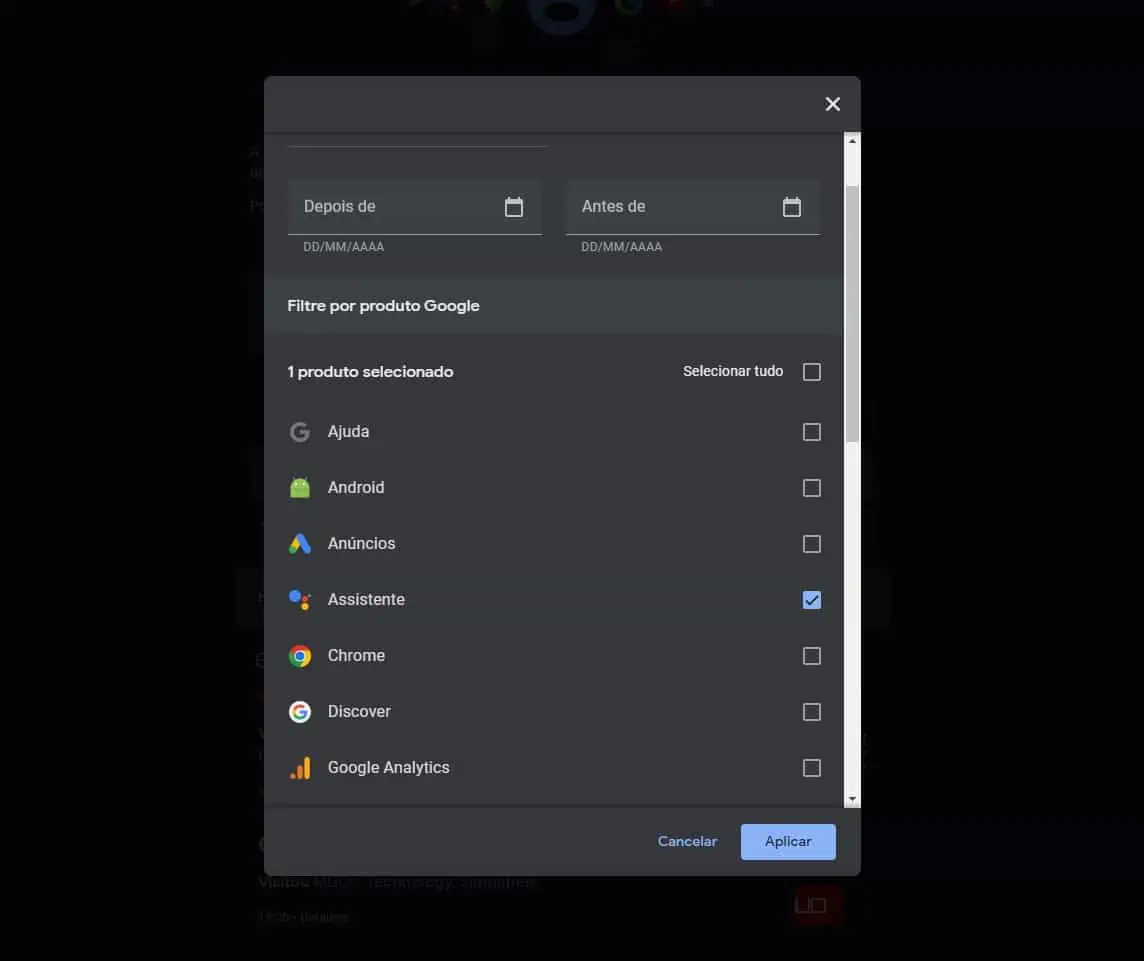The image size is (1144, 961).
Task: Click the Chrome browser icon
Action: pyautogui.click(x=300, y=656)
